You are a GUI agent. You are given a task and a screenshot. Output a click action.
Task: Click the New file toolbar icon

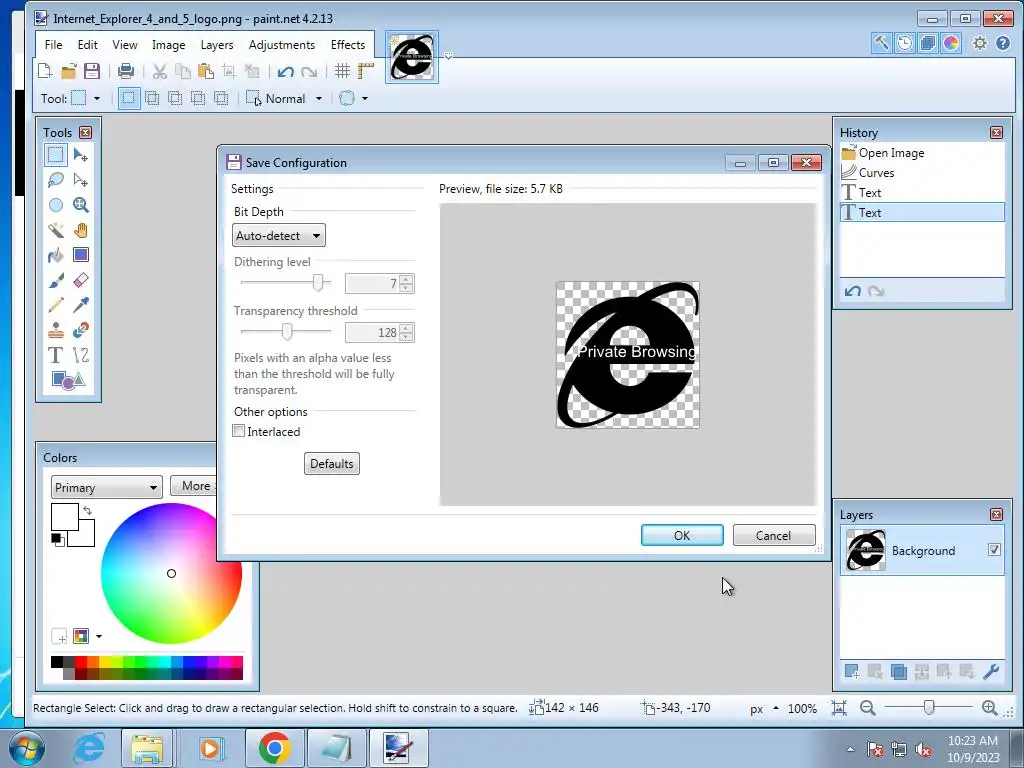(45, 71)
